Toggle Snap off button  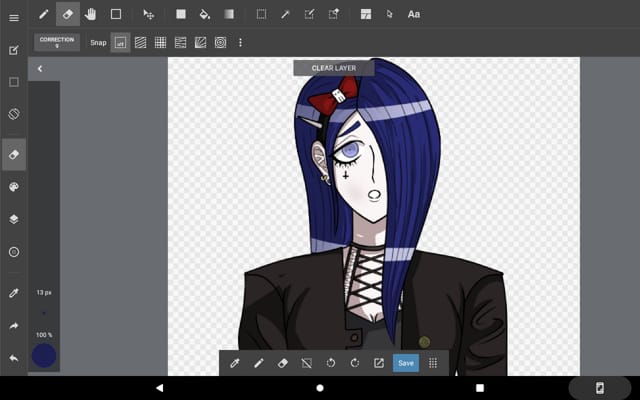click(x=120, y=43)
